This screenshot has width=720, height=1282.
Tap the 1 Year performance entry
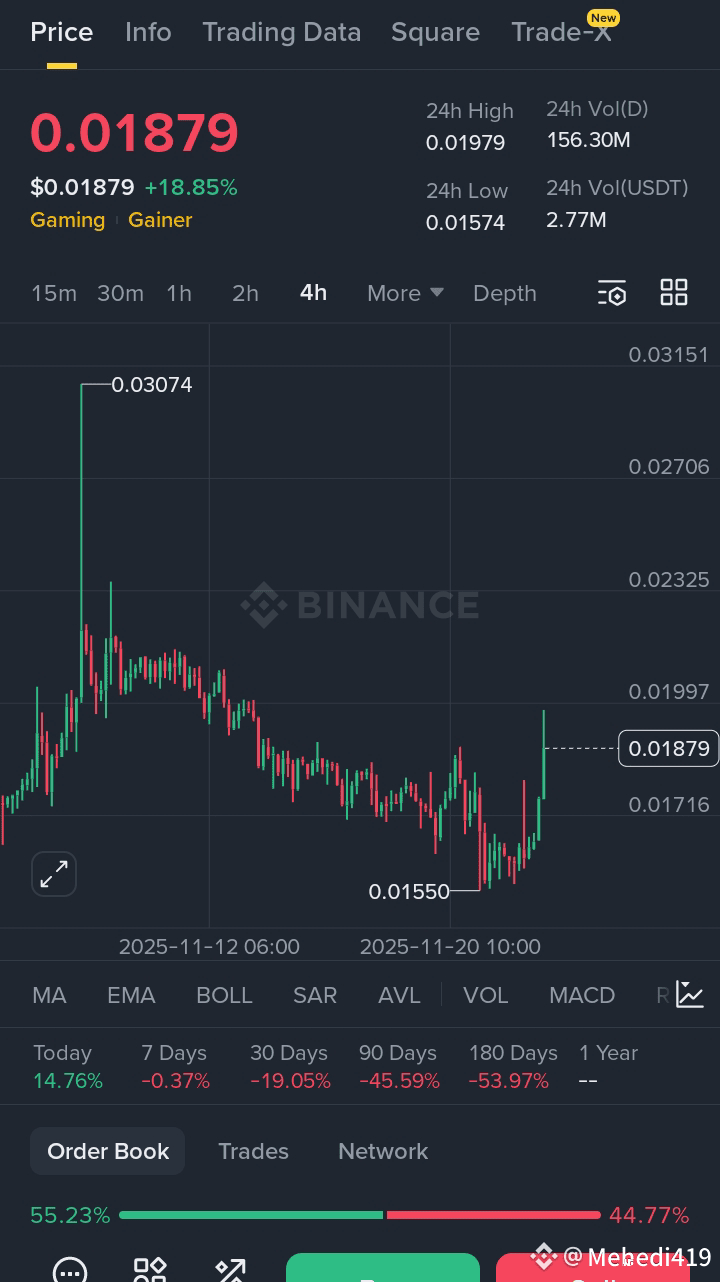[608, 1066]
